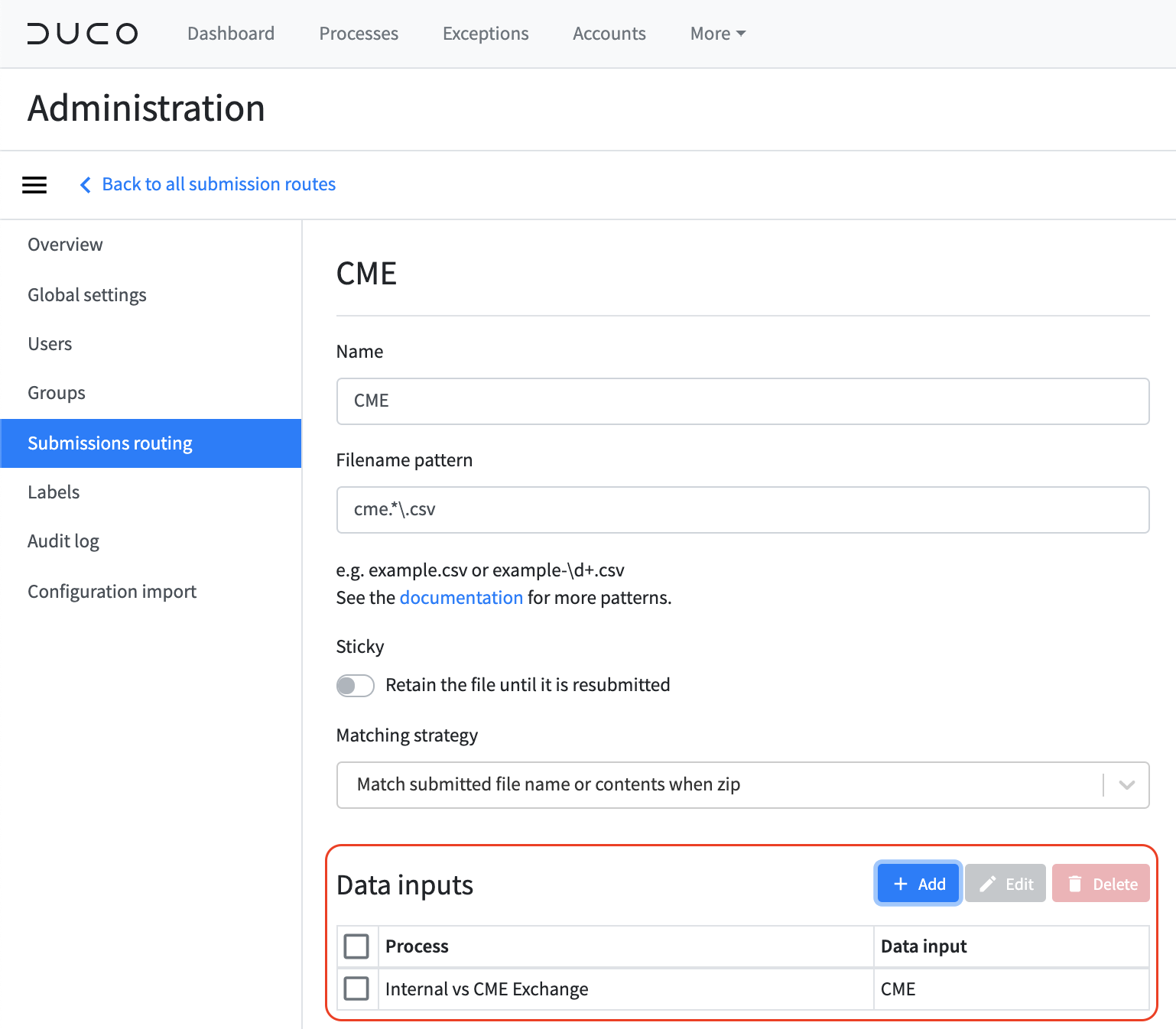Check the select-all checkbox in Process header
This screenshot has height=1029, width=1176.
pyautogui.click(x=356, y=946)
